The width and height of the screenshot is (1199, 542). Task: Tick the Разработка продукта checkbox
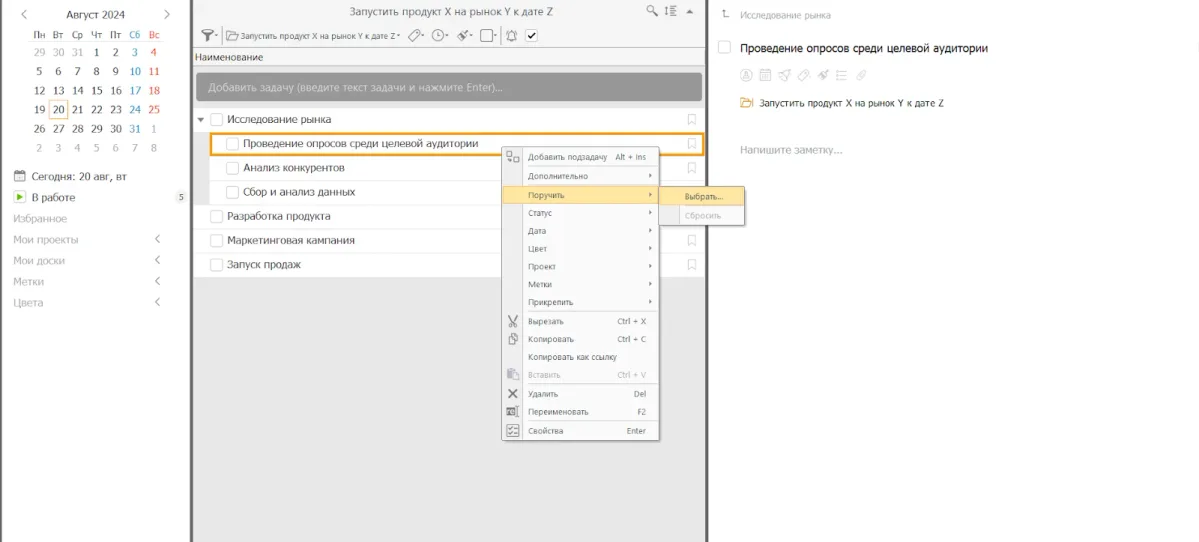click(216, 216)
